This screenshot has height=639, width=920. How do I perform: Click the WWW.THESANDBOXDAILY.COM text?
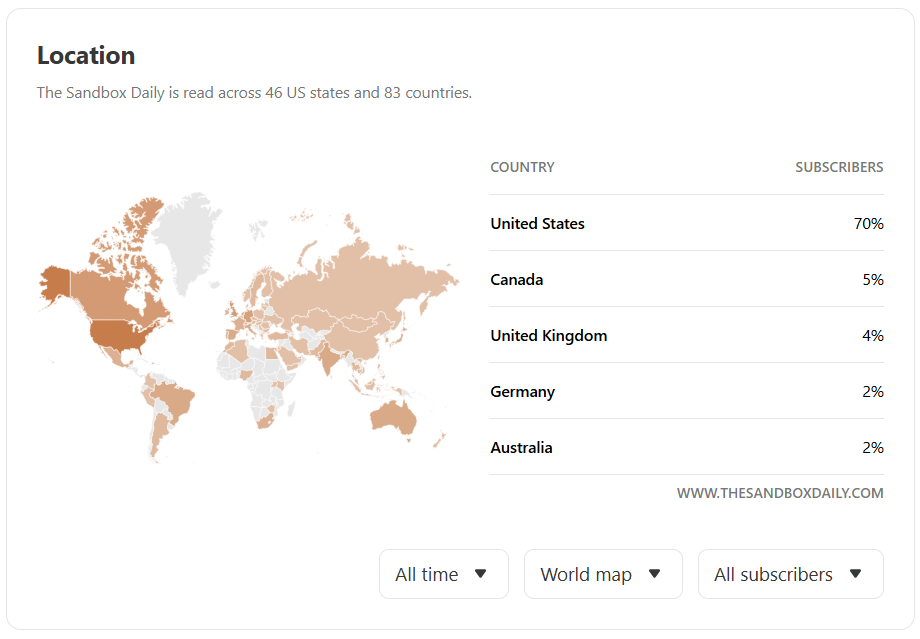[780, 493]
